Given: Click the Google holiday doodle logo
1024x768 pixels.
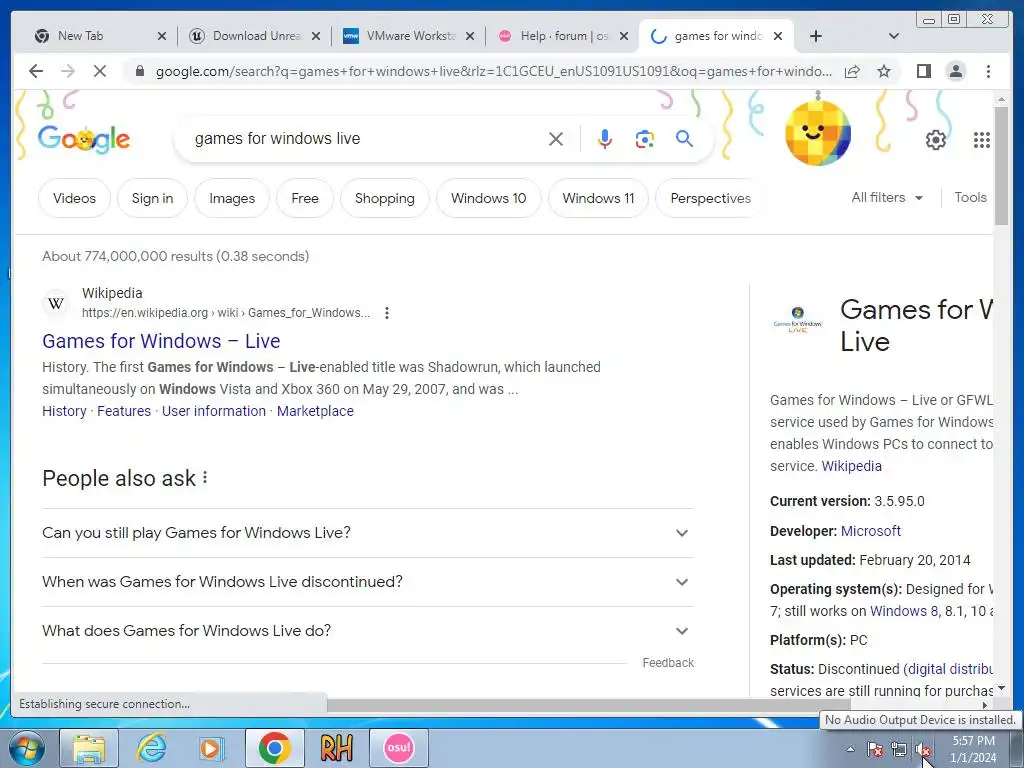Looking at the screenshot, I should point(84,138).
